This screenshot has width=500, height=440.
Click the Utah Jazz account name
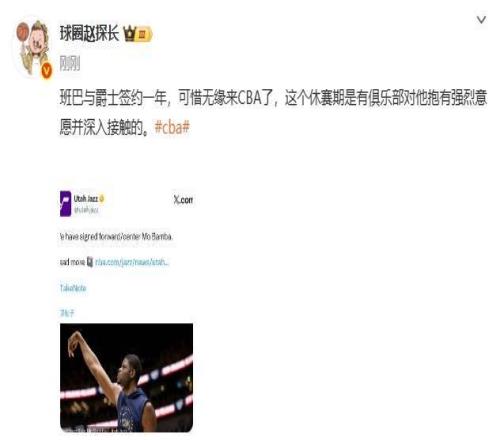[x=86, y=199]
